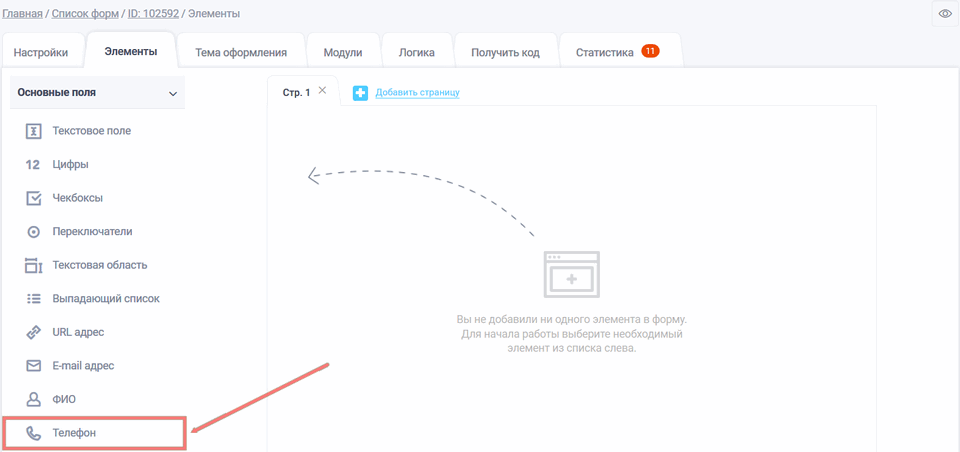
Task: Click the Checkboxes element icon
Action: (x=33, y=198)
